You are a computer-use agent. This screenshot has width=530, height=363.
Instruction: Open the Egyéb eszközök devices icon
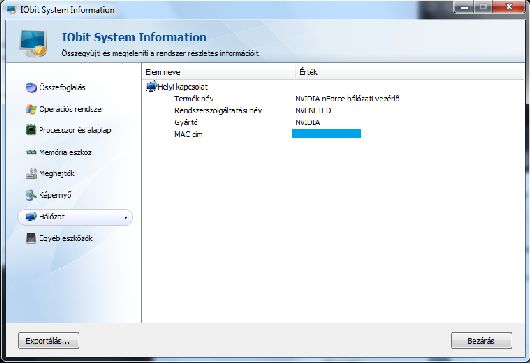31,238
